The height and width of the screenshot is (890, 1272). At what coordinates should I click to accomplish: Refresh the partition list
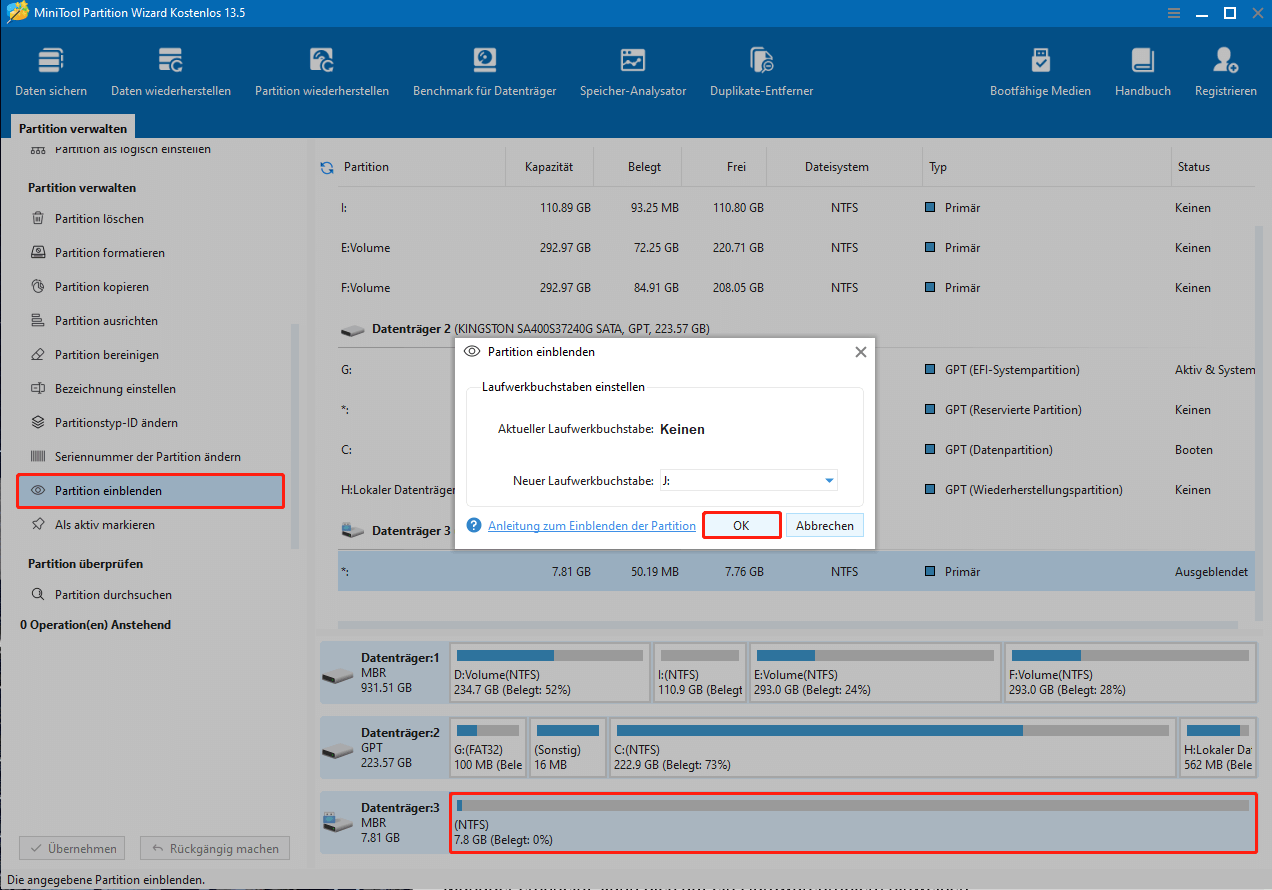point(326,167)
